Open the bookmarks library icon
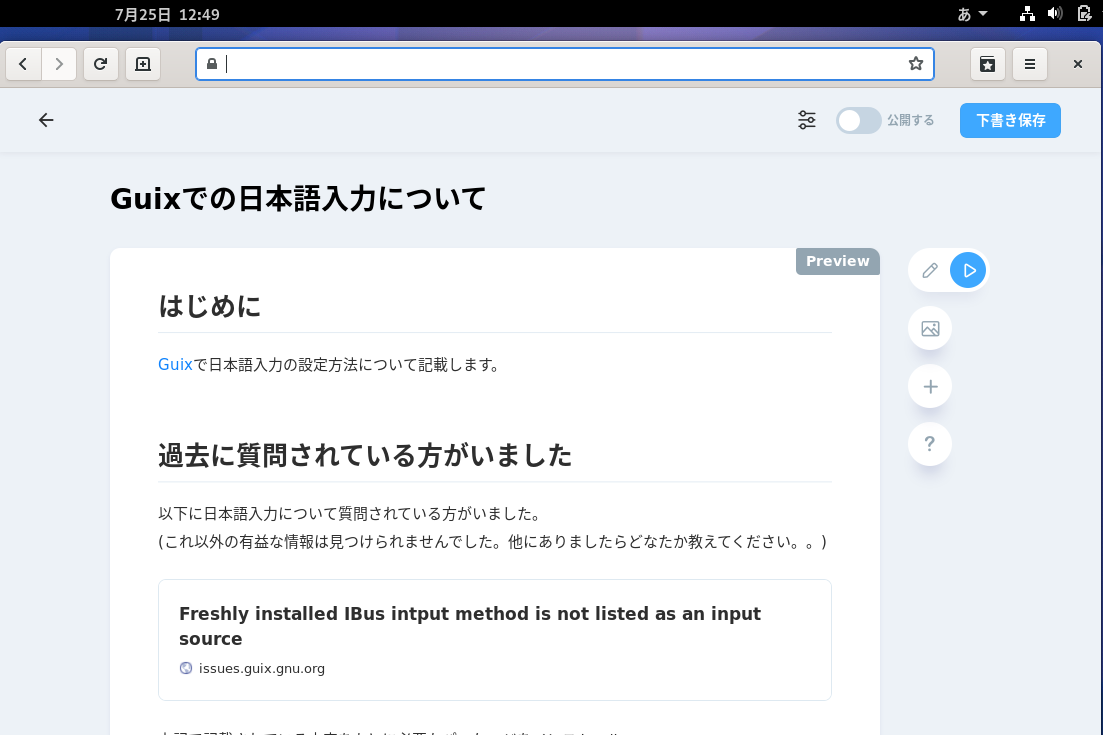The height and width of the screenshot is (735, 1103). [x=988, y=64]
